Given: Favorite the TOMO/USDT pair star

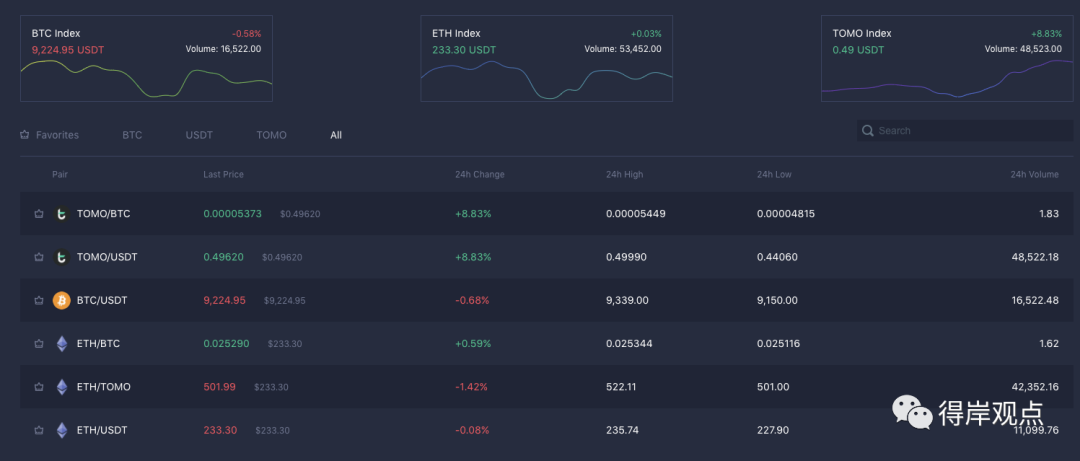Looking at the screenshot, I should [x=39, y=257].
